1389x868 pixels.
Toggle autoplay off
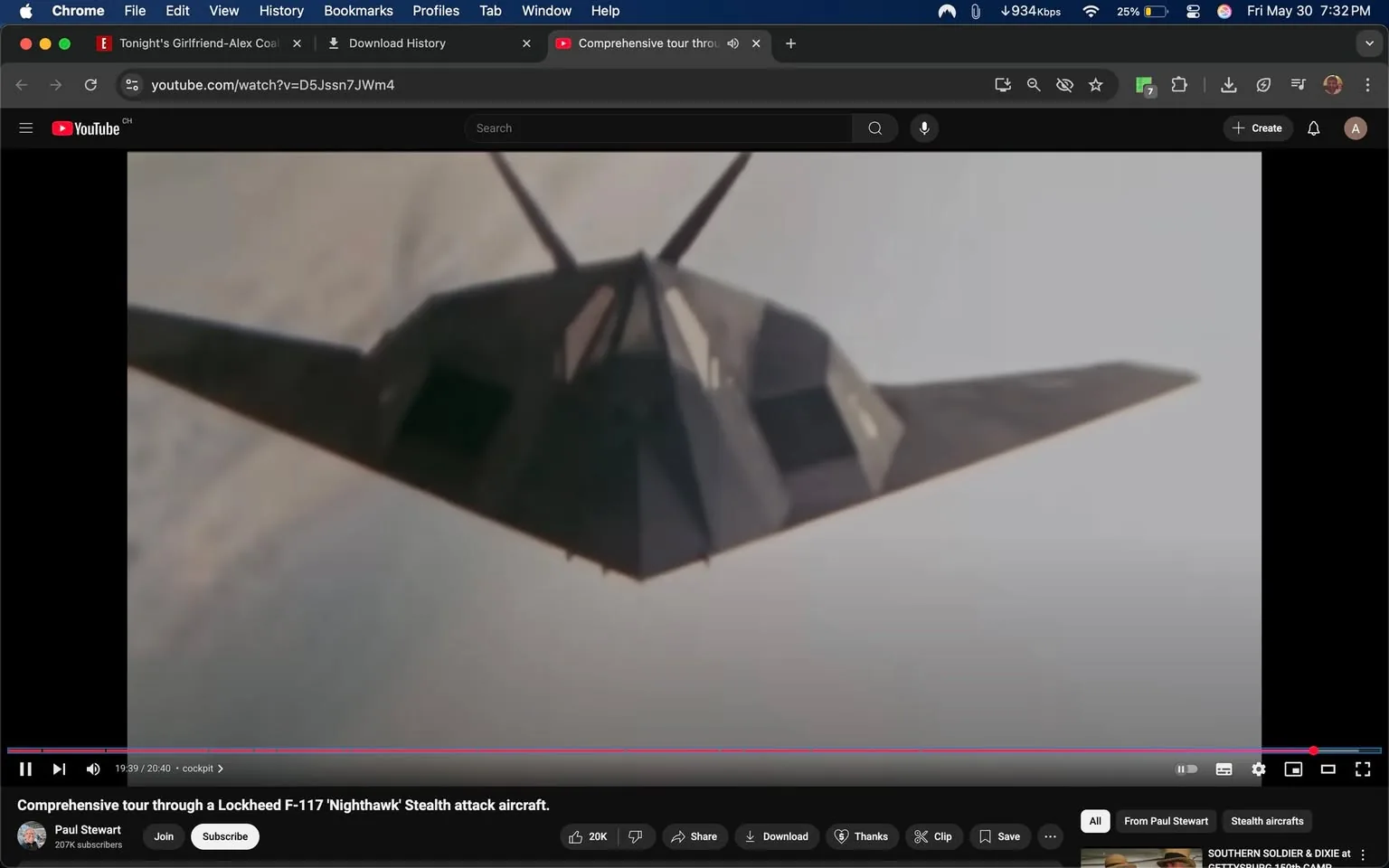tap(1187, 769)
